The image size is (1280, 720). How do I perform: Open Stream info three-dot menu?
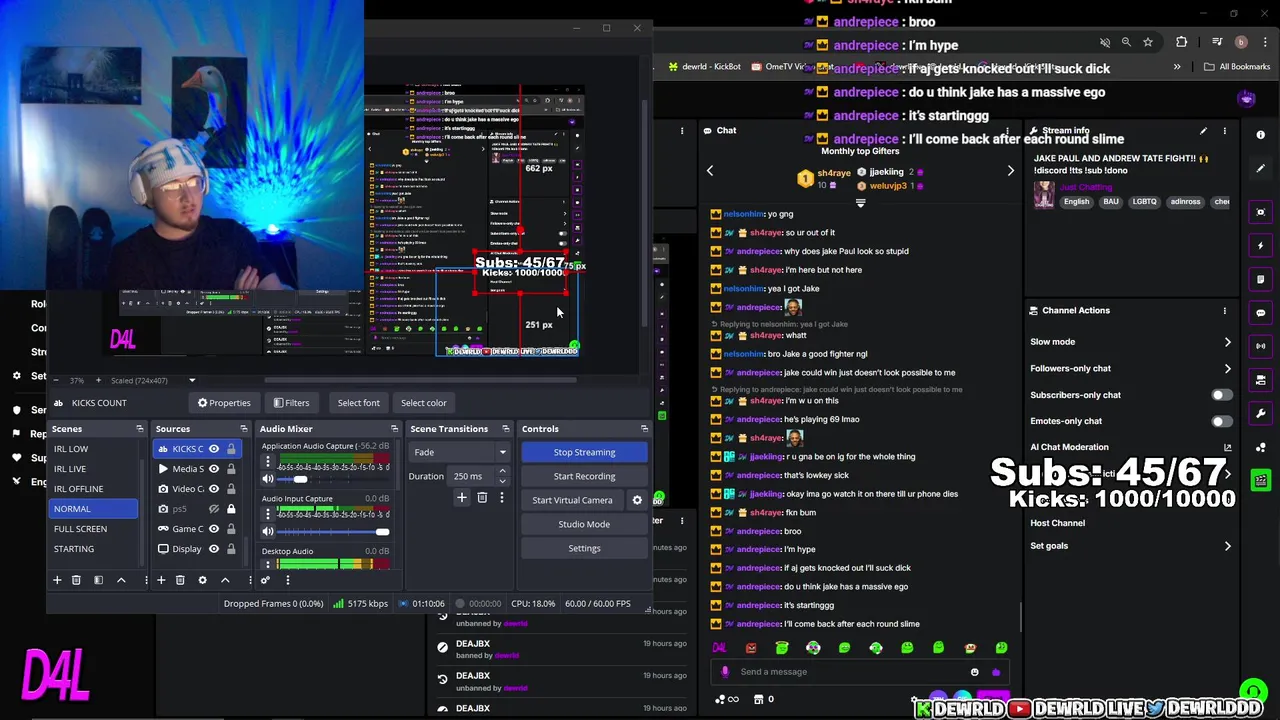pos(1225,131)
